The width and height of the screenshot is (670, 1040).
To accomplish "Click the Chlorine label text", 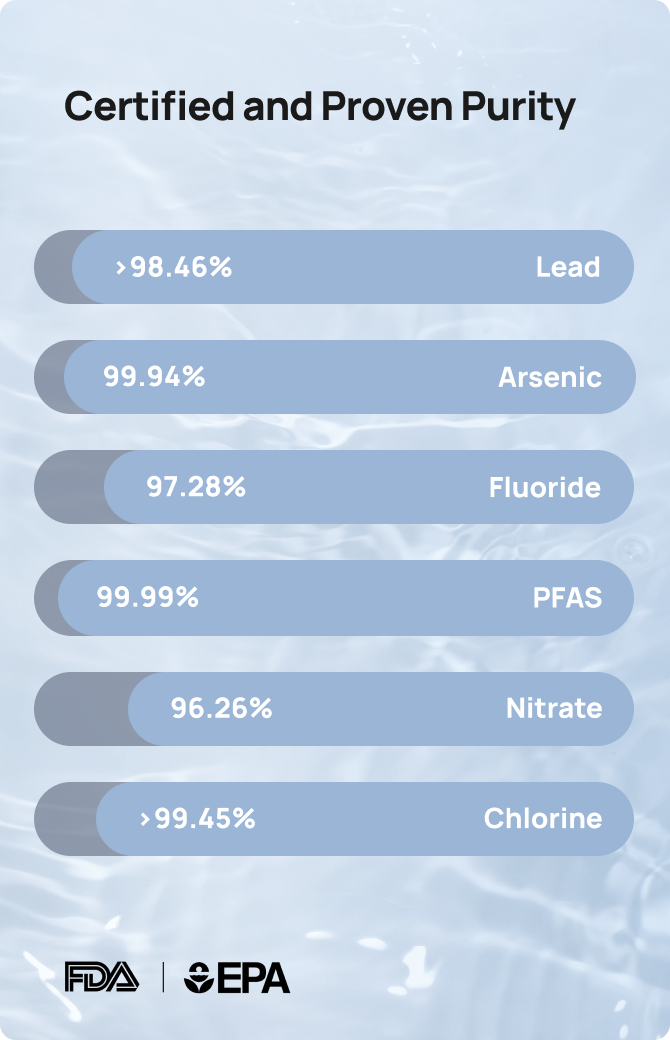I will 543,818.
